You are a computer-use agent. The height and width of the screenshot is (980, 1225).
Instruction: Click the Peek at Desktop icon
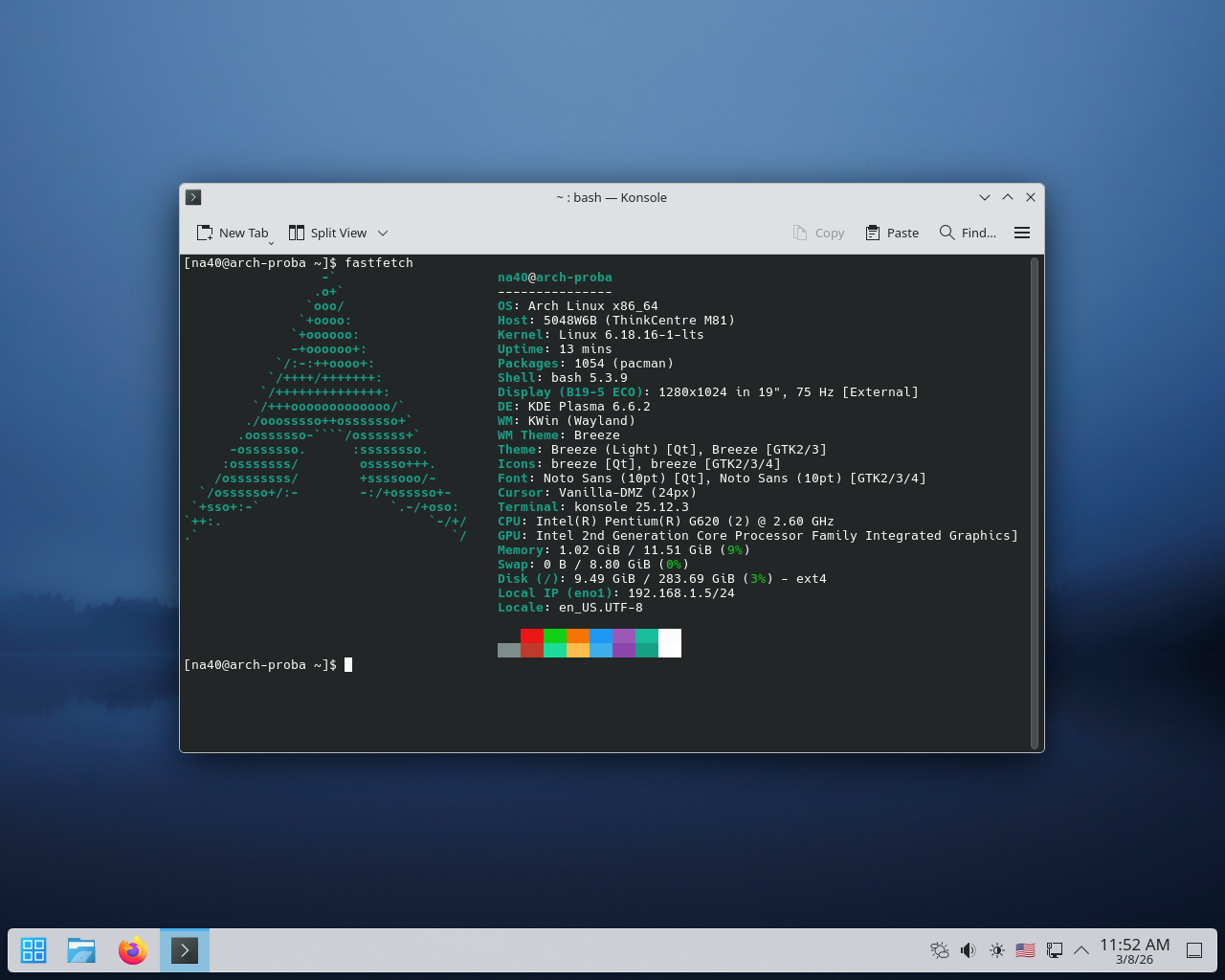[x=1194, y=950]
